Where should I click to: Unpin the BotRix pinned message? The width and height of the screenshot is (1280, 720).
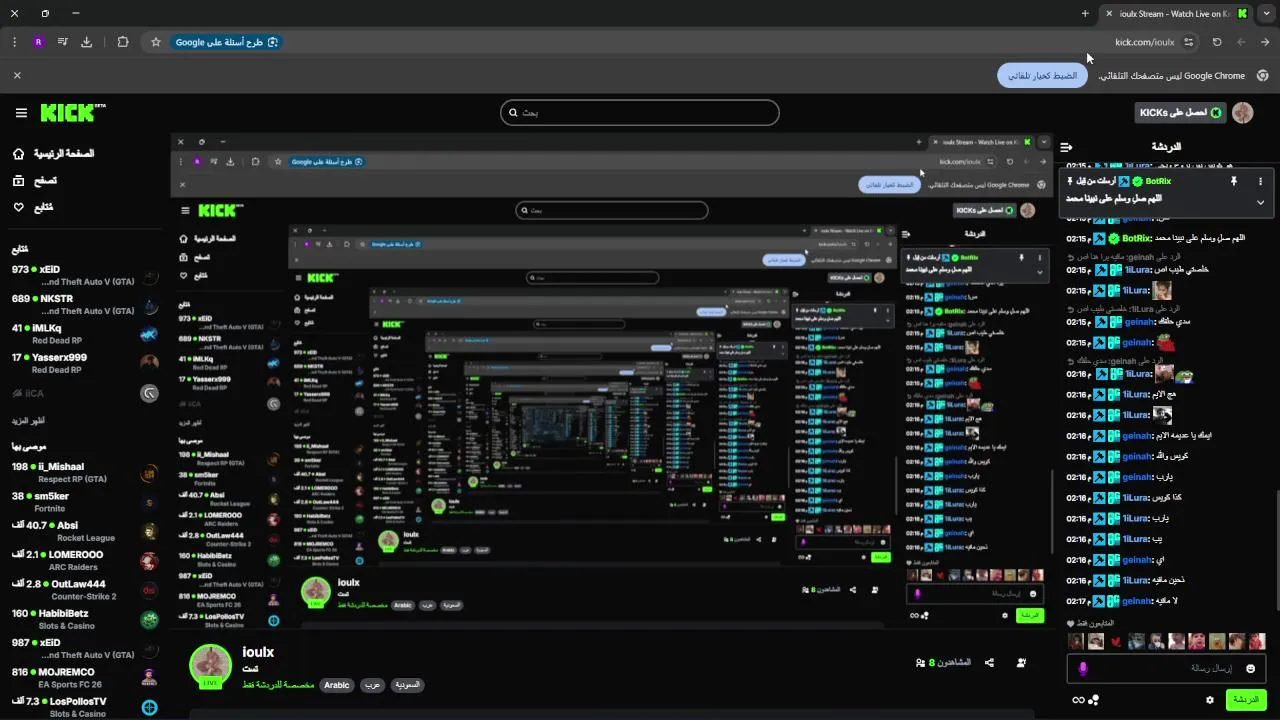click(x=1234, y=181)
